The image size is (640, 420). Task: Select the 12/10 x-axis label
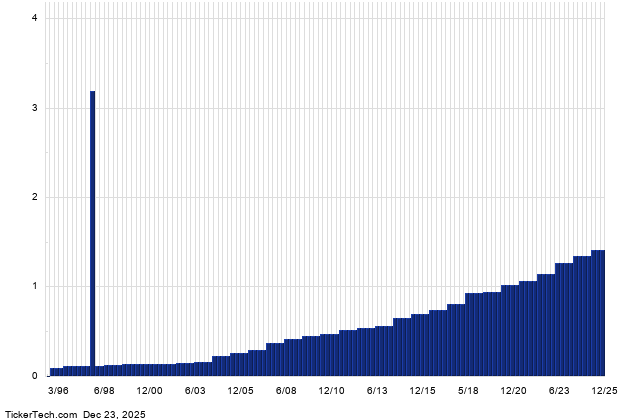(332, 390)
